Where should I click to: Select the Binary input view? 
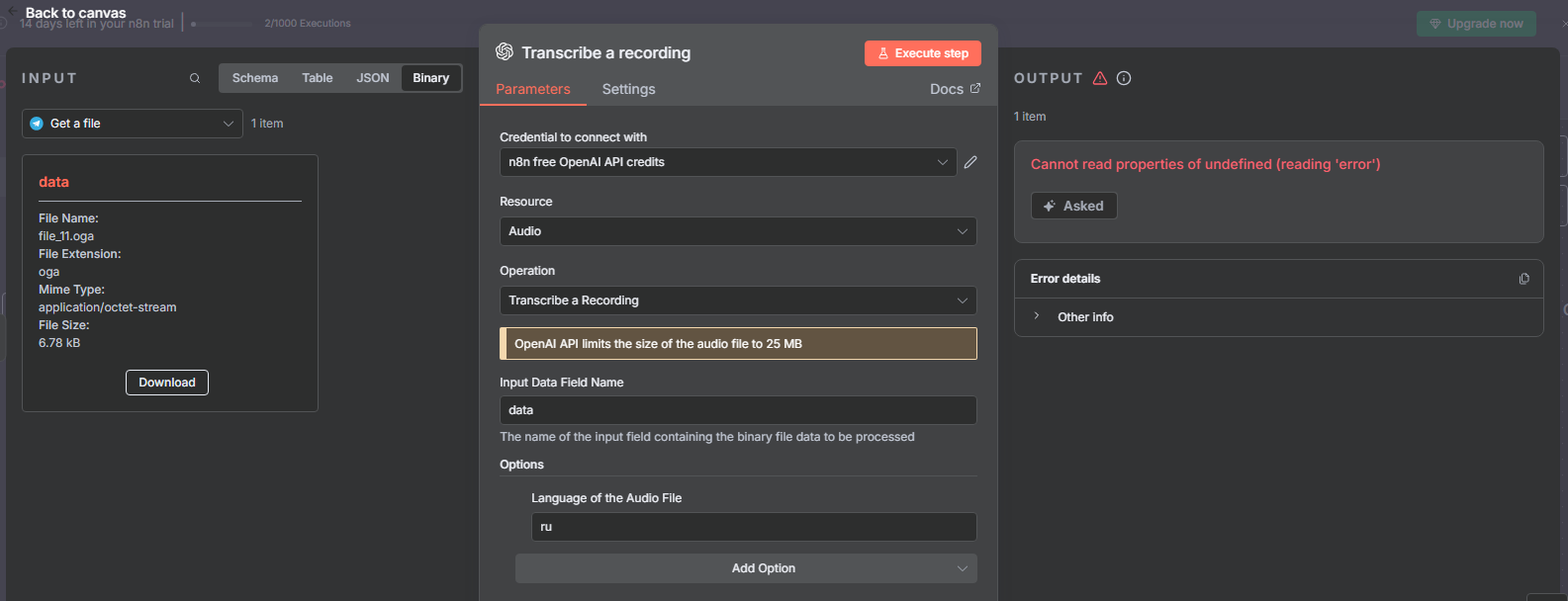coord(431,78)
